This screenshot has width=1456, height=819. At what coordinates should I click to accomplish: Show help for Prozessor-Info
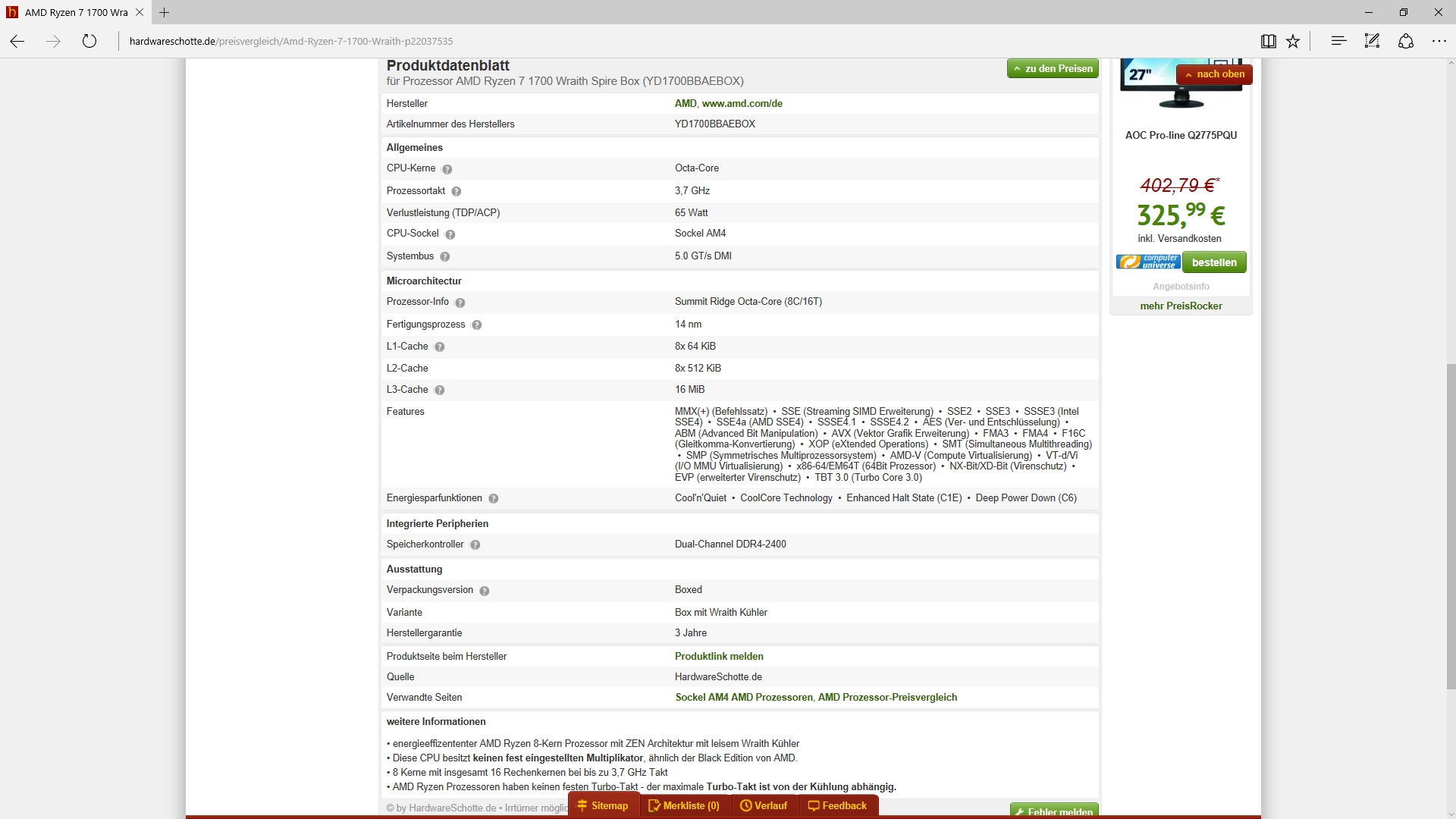click(x=460, y=303)
